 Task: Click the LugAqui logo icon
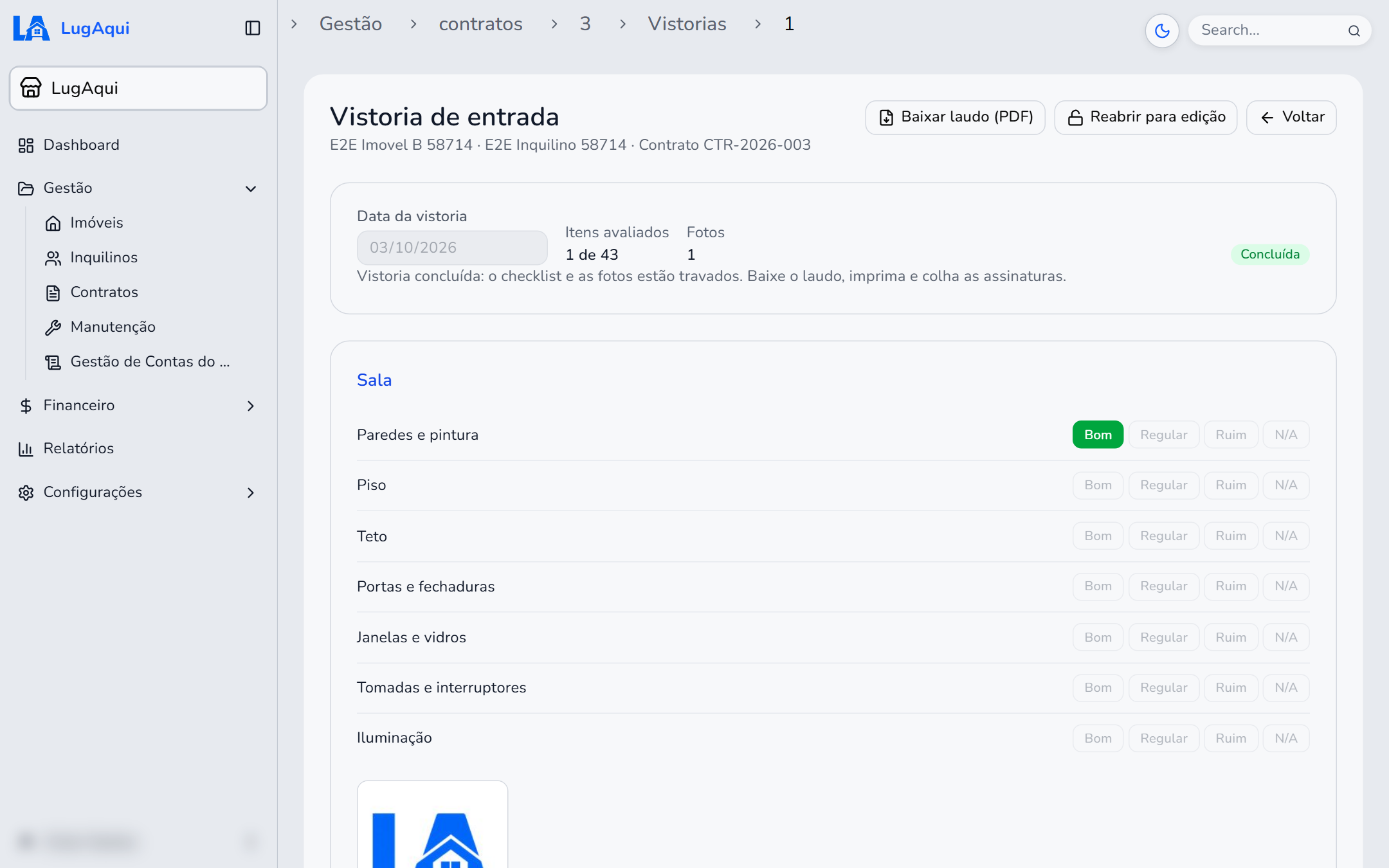click(31, 28)
